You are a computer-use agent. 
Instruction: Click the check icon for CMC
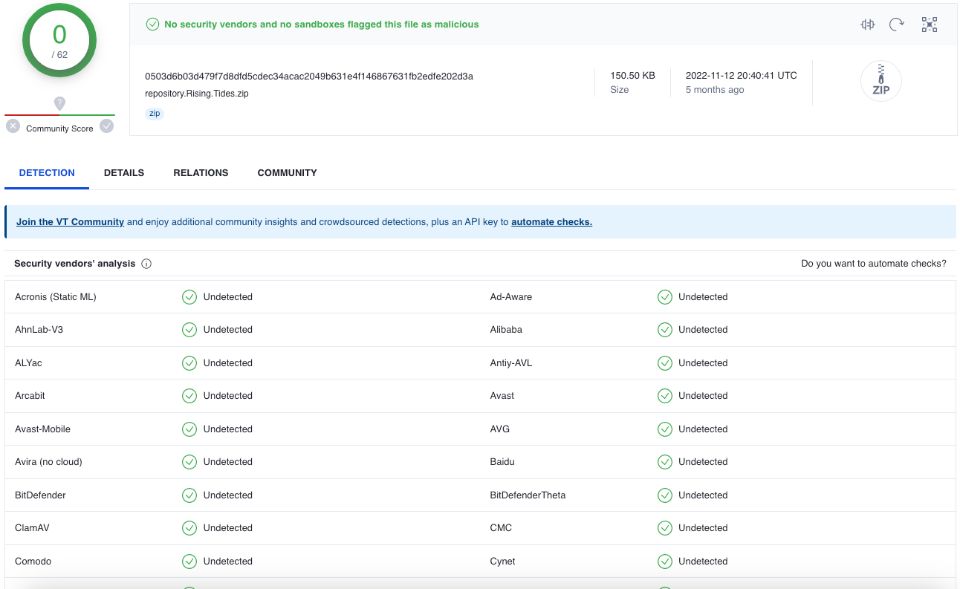coord(665,528)
